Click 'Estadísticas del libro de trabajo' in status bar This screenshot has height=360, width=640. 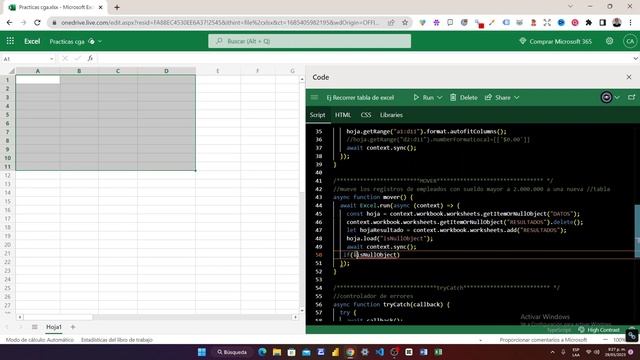(x=117, y=340)
